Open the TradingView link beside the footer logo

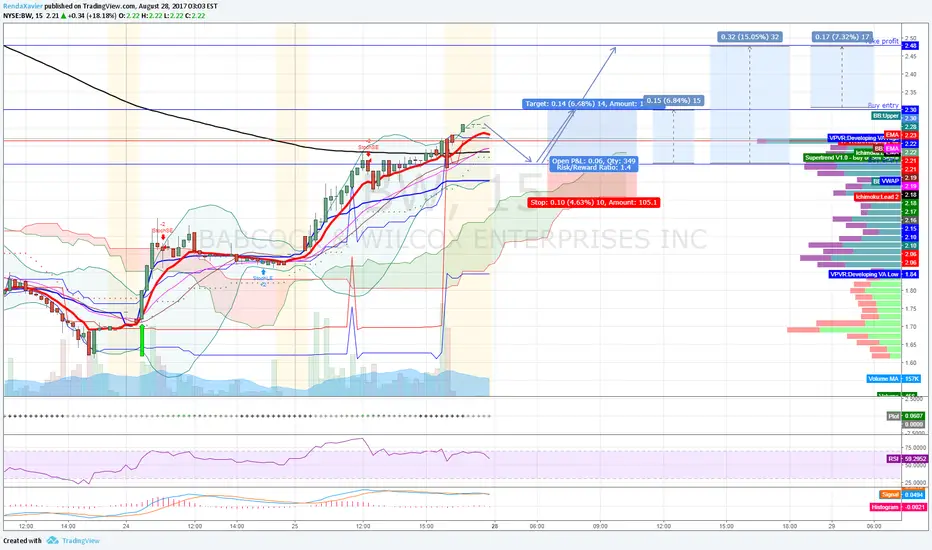(x=81, y=540)
